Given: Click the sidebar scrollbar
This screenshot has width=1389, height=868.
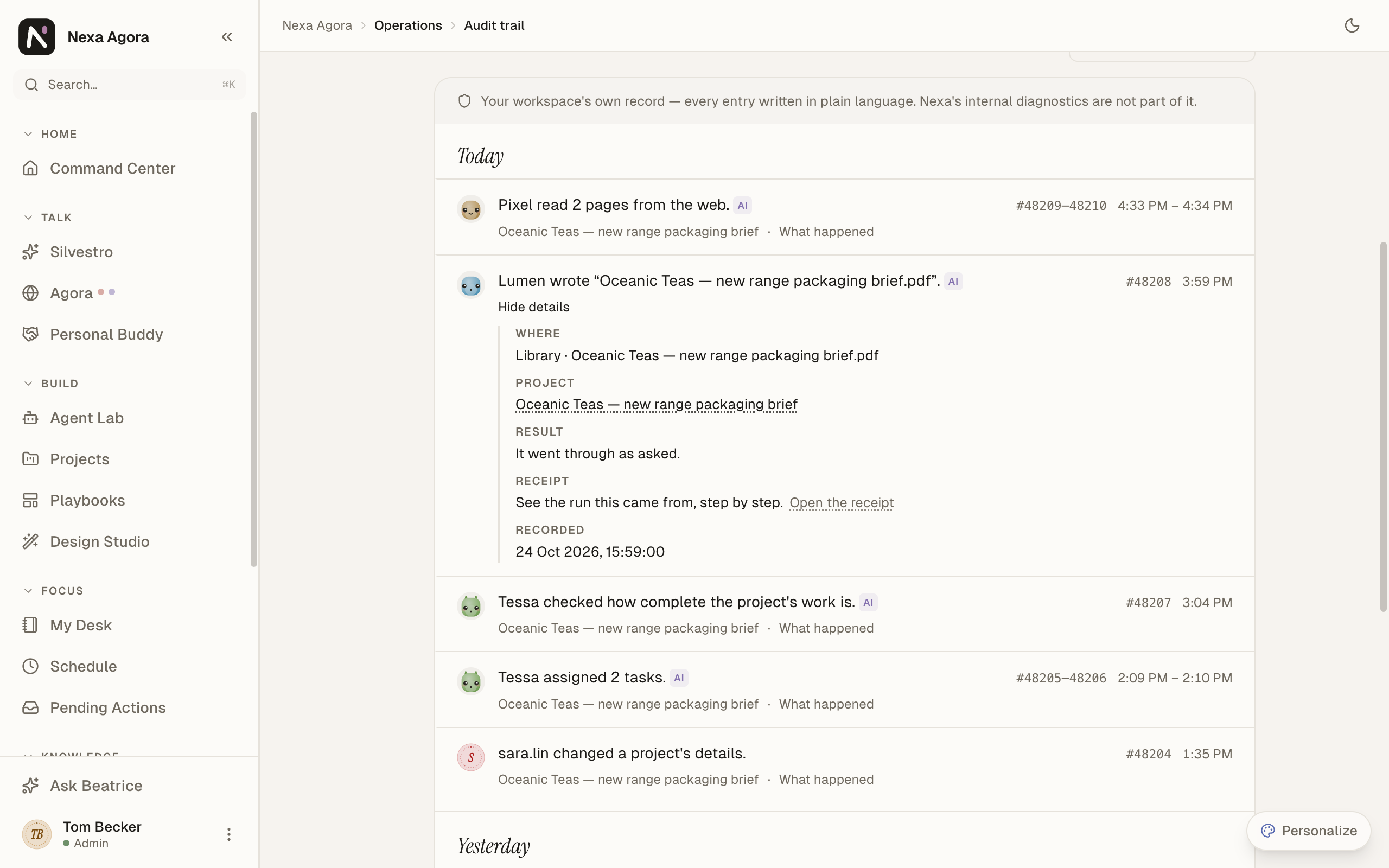Looking at the screenshot, I should point(254,339).
